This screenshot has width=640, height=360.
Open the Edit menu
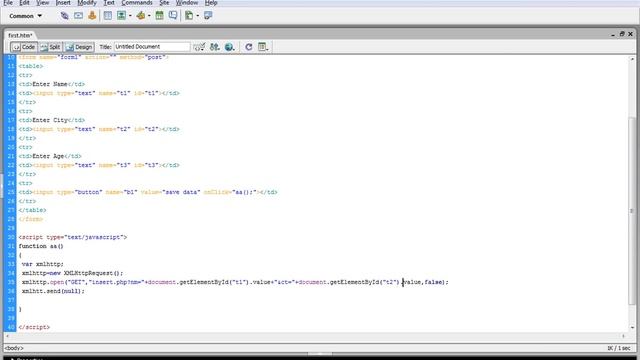24,3
